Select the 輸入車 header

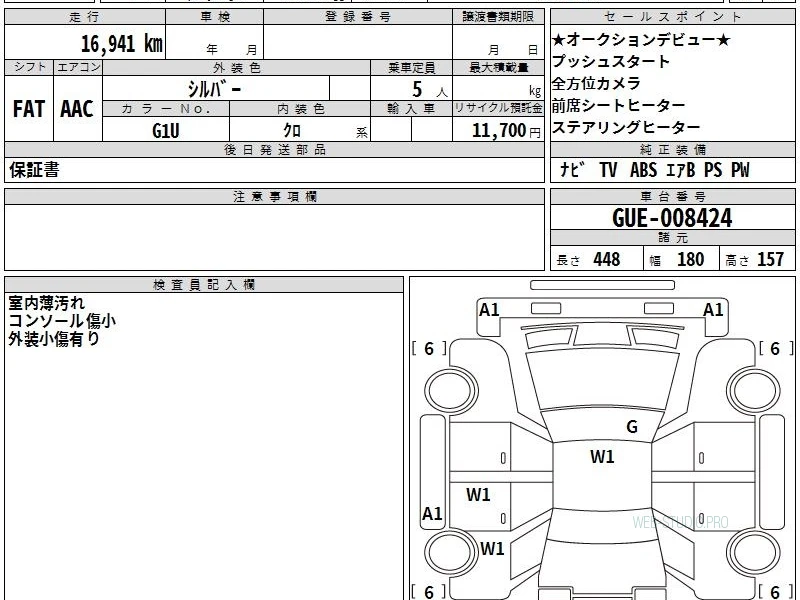click(x=411, y=109)
